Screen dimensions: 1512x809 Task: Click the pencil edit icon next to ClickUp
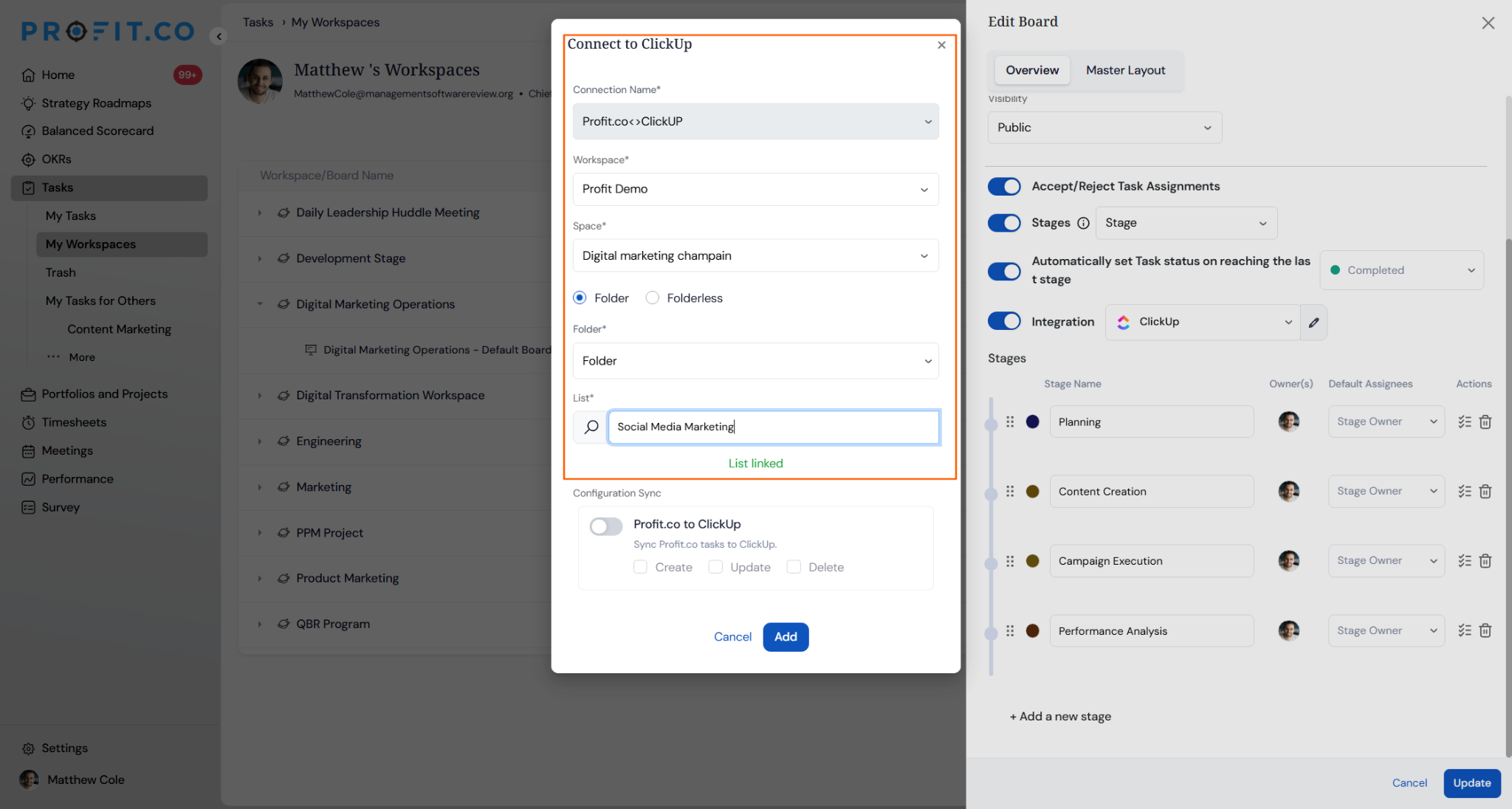tap(1313, 323)
